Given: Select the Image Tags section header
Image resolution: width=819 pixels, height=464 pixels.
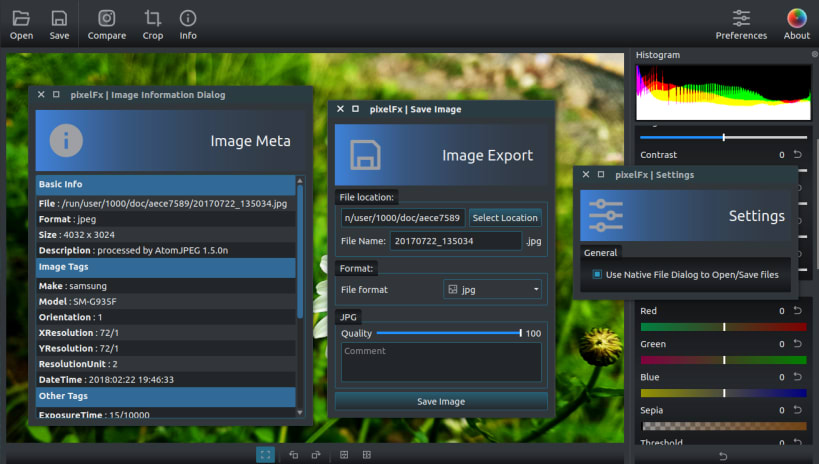Looking at the screenshot, I should coord(166,267).
